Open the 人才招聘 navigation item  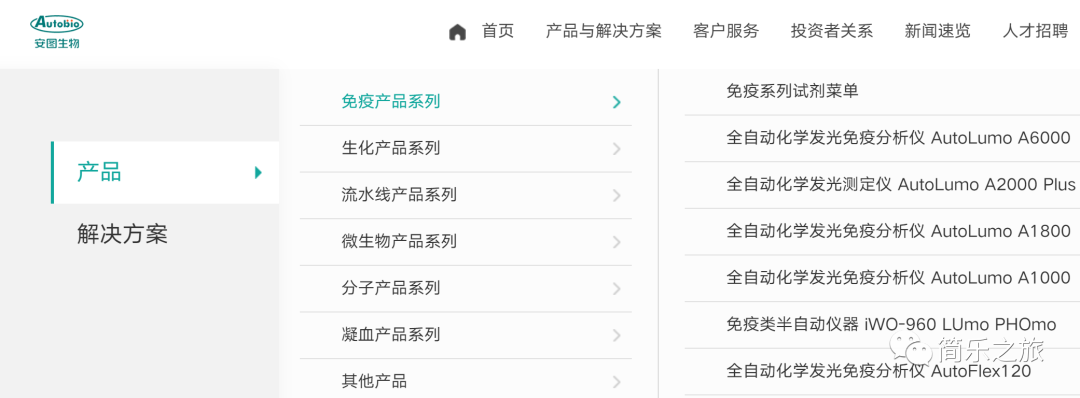pos(1035,31)
